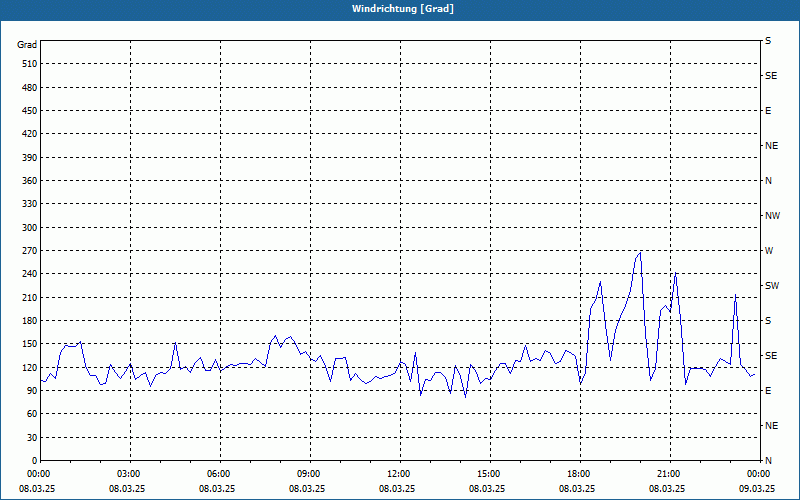Screen dimensions: 800x500
Task: Select the "390" degree axis label
Action: tap(30, 158)
